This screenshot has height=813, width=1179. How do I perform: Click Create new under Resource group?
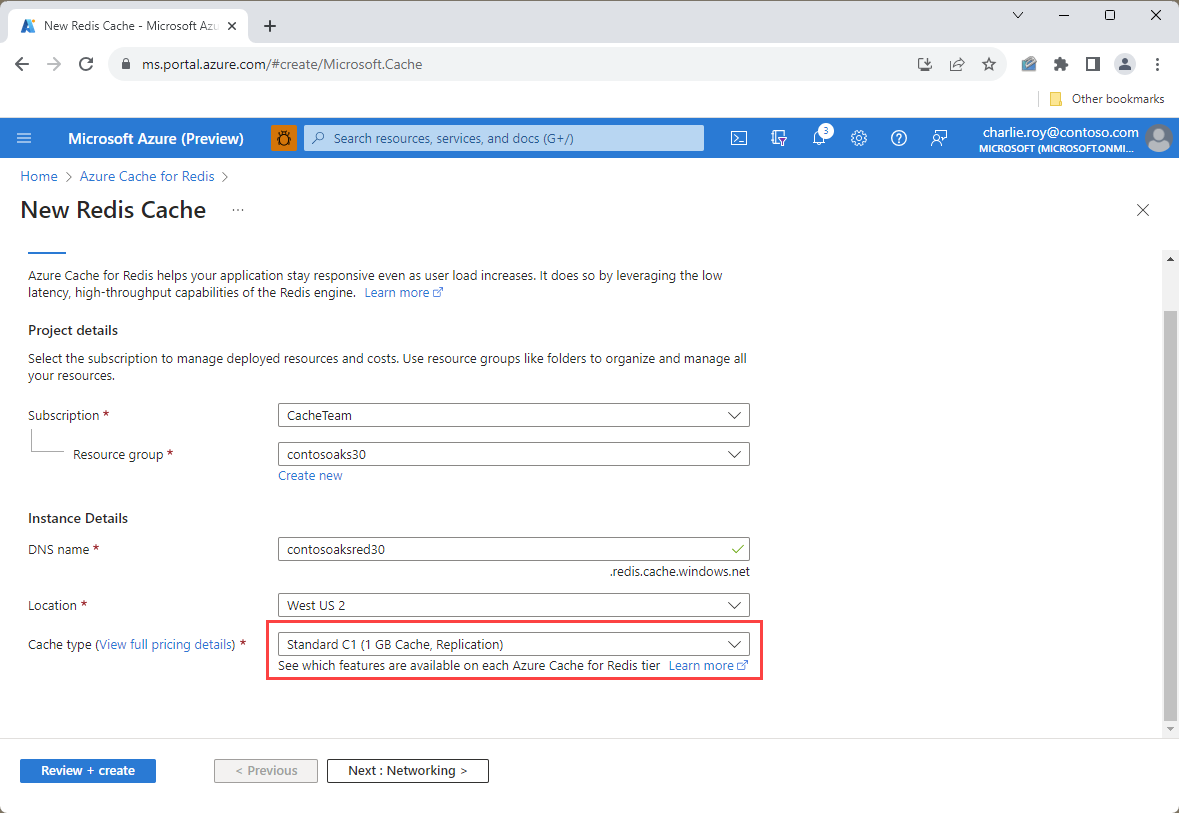point(310,475)
